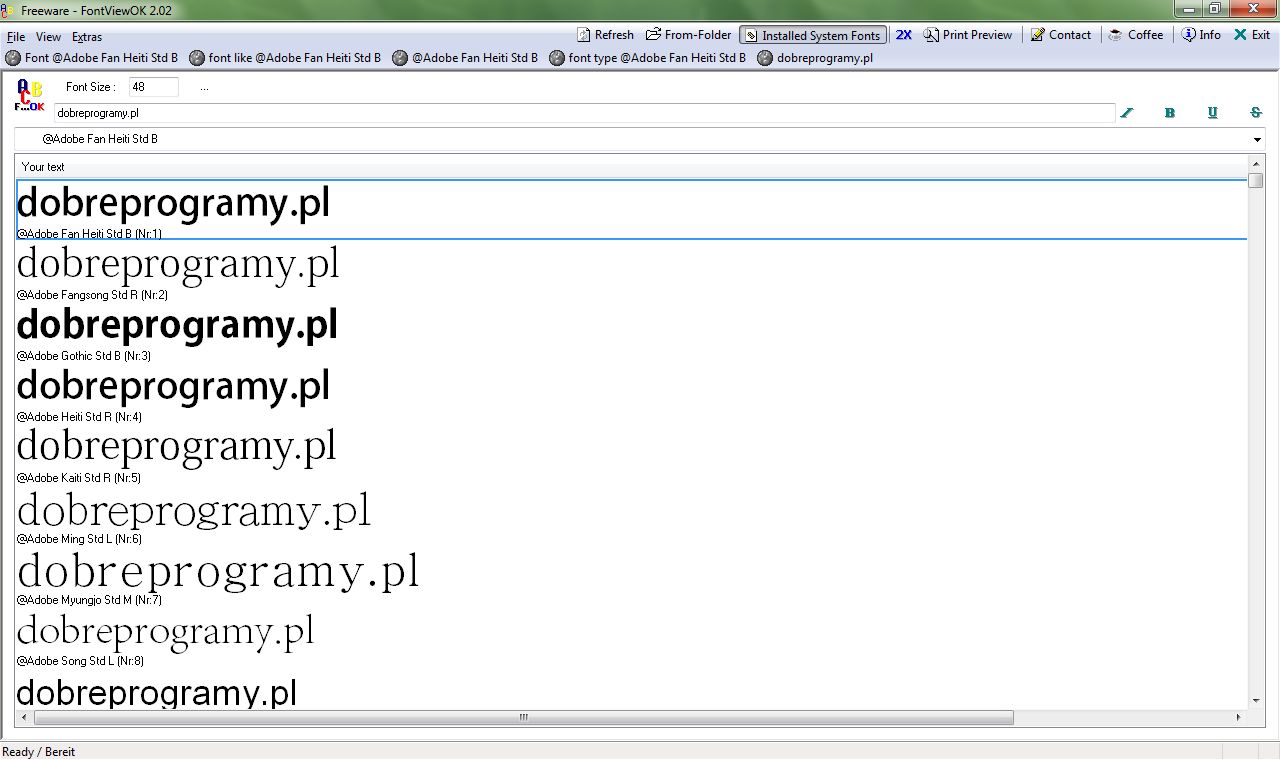Screen dimensions: 1280x760
Task: Expand the font name dropdown
Action: tap(1258, 139)
